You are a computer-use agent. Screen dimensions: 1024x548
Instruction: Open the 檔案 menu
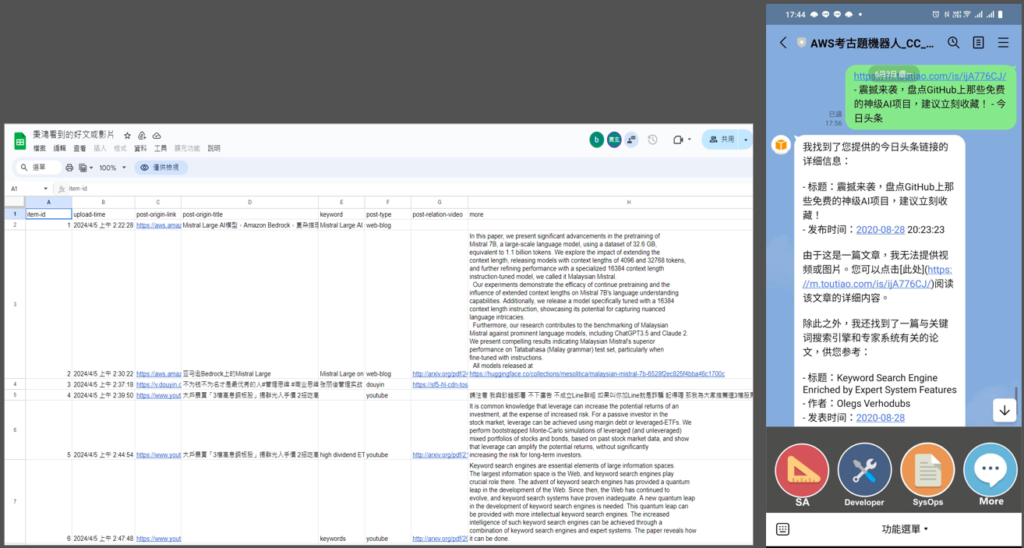40,149
